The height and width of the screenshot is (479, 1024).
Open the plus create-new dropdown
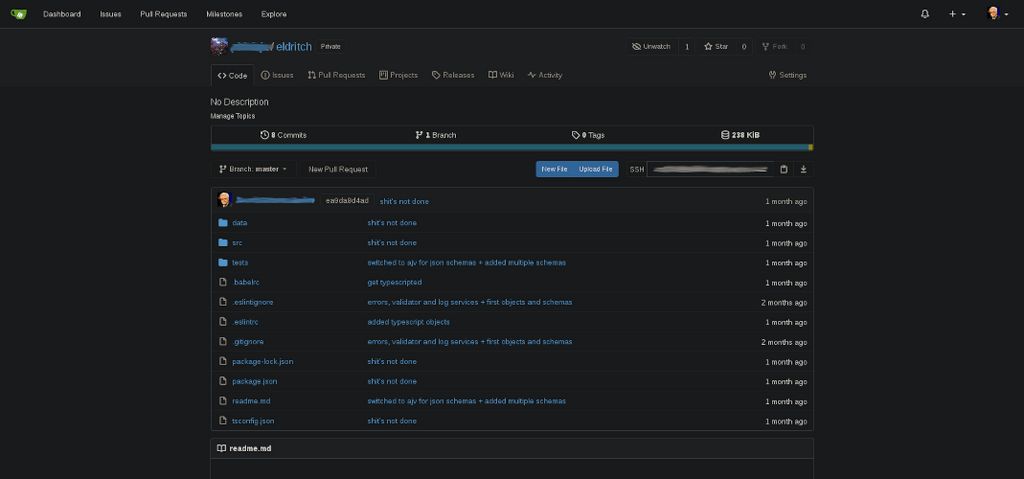click(957, 14)
